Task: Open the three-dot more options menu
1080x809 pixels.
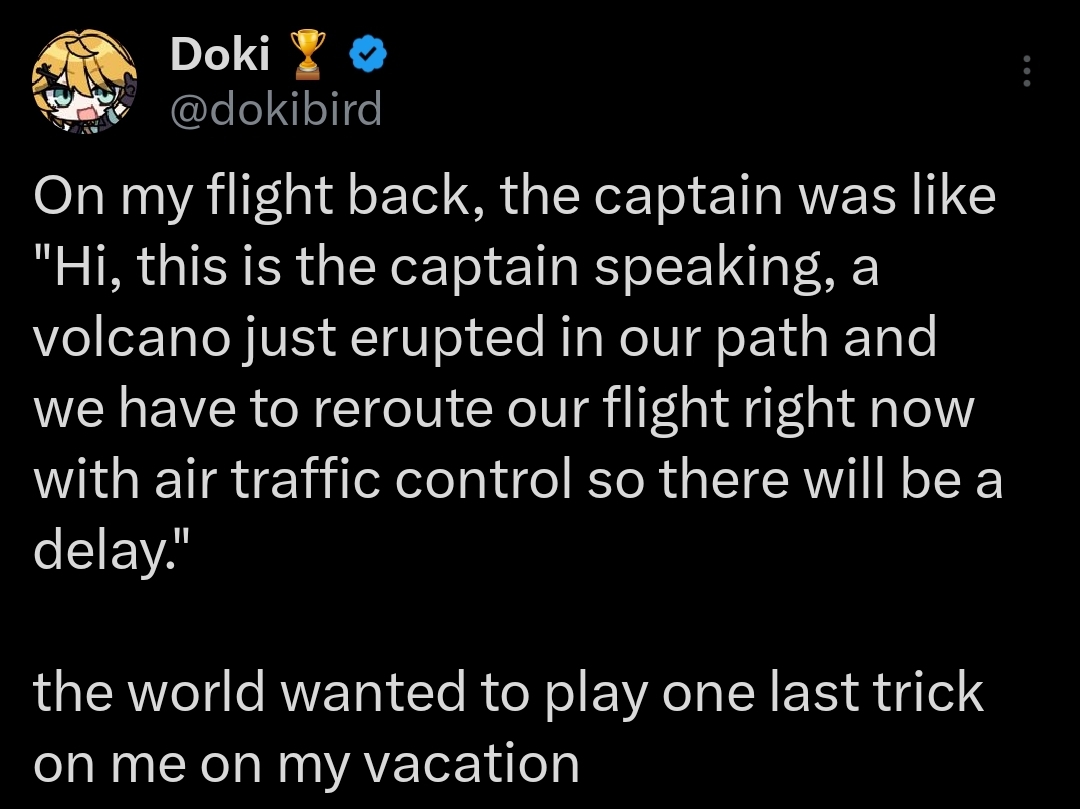Action: 1025,72
